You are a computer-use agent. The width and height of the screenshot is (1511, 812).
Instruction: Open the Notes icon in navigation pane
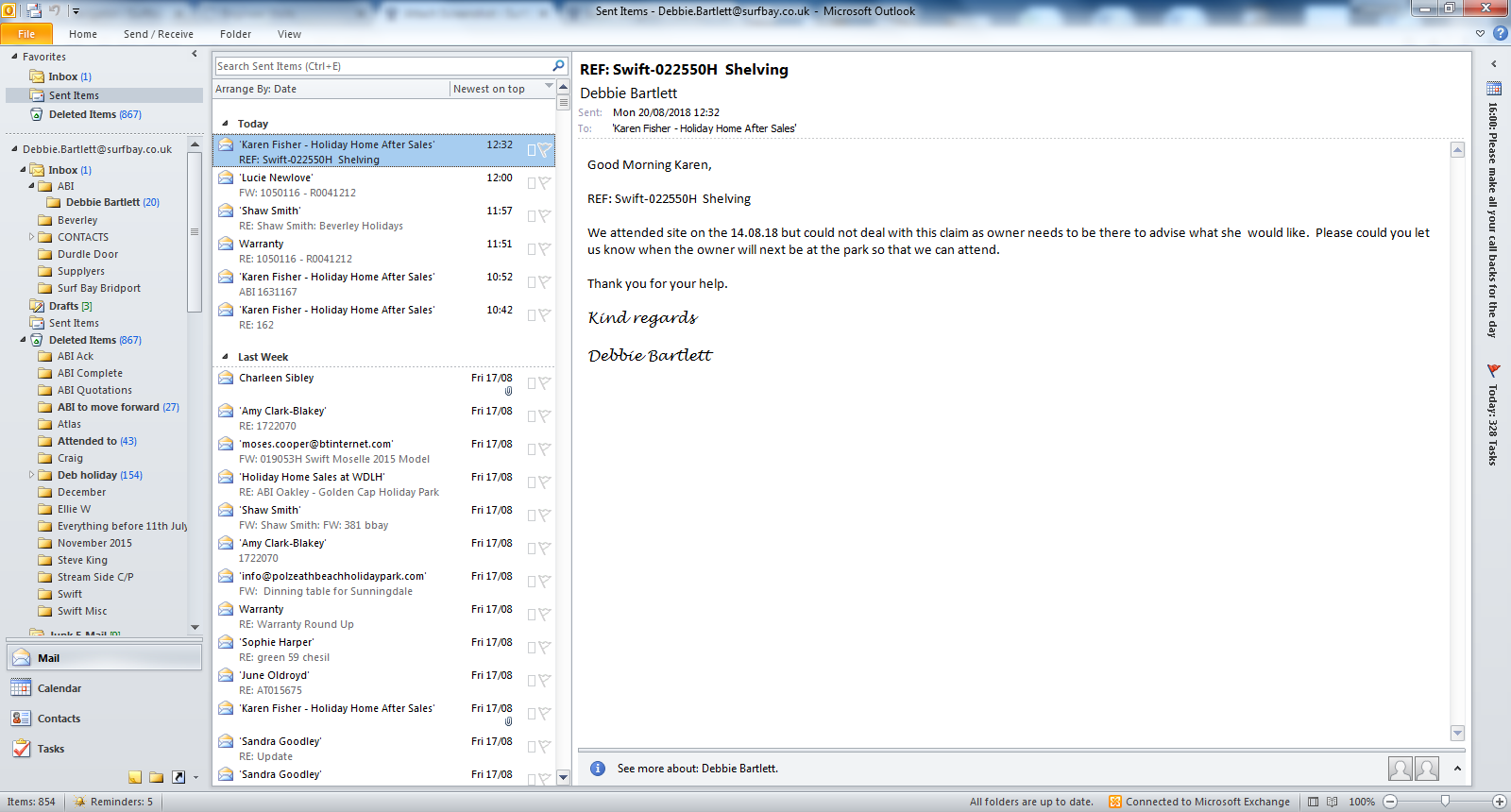135,777
